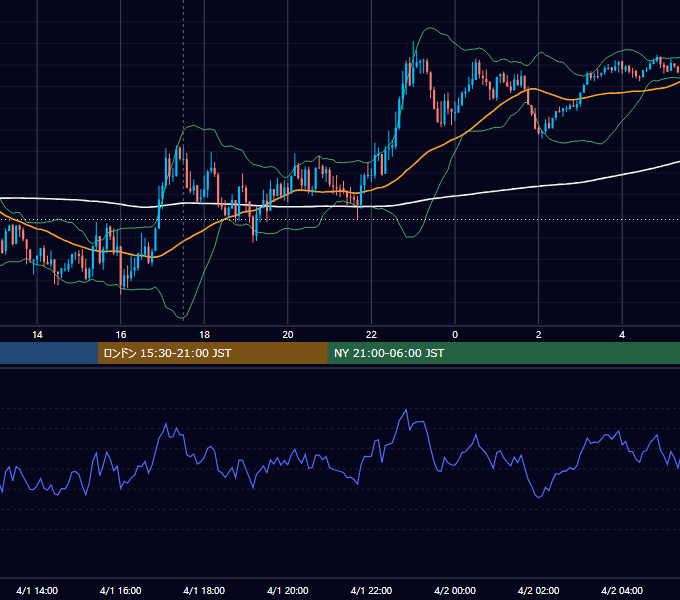Viewport: 680px width, 600px height.
Task: Click the London 15:30-21:00 JST session bar
Action: coord(212,353)
